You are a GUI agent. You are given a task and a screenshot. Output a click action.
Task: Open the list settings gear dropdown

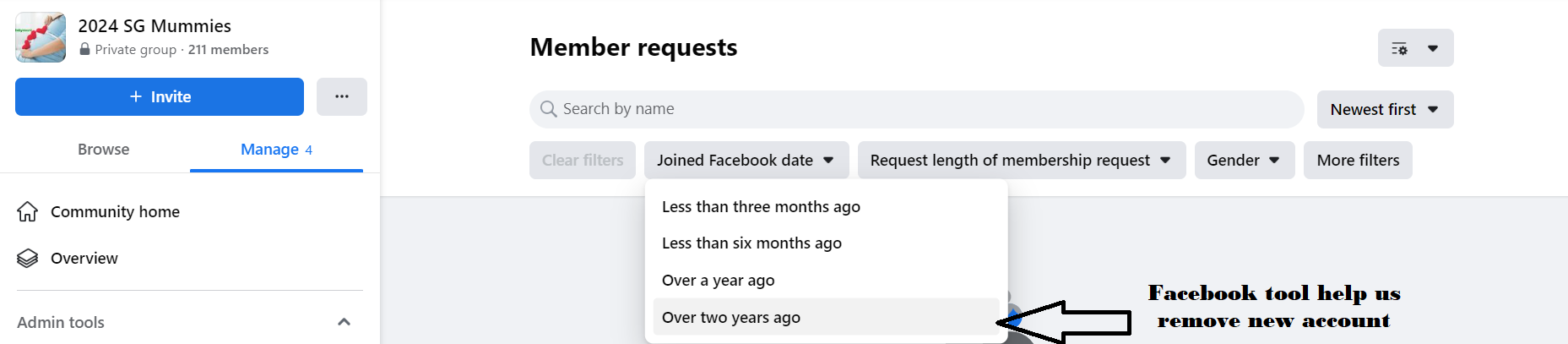click(1415, 48)
